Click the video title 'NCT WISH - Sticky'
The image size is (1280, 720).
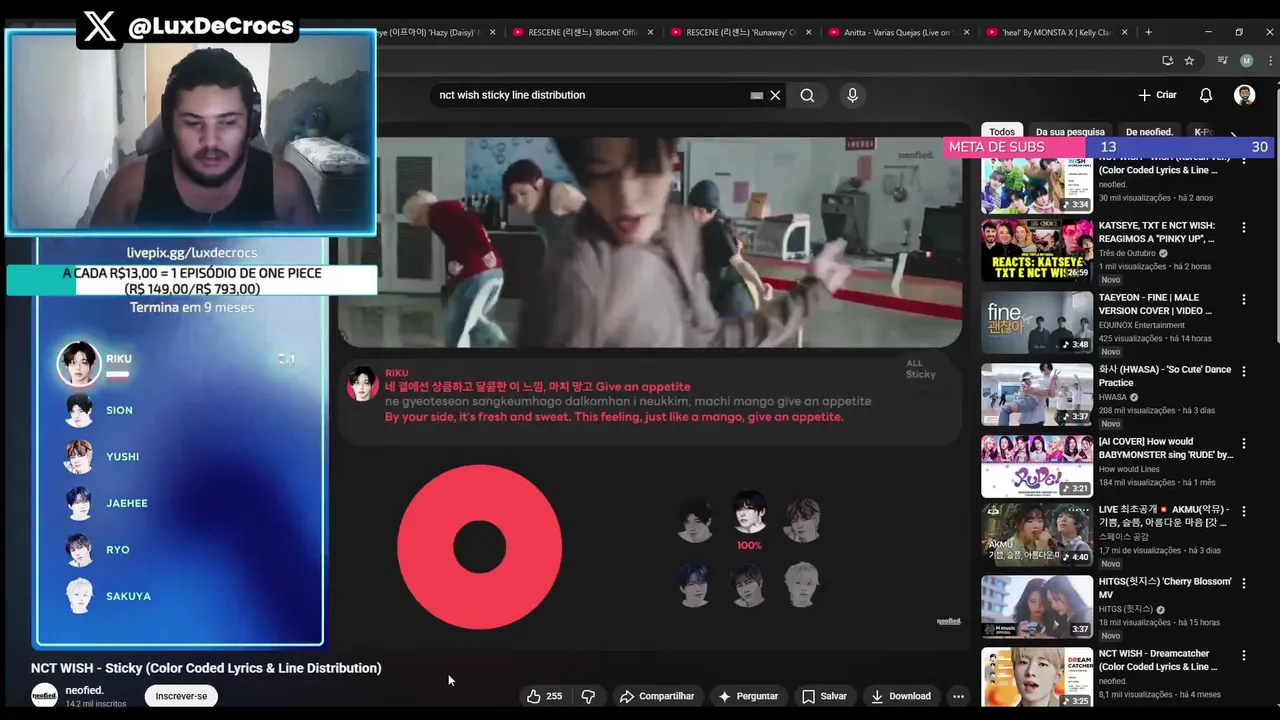coord(206,668)
